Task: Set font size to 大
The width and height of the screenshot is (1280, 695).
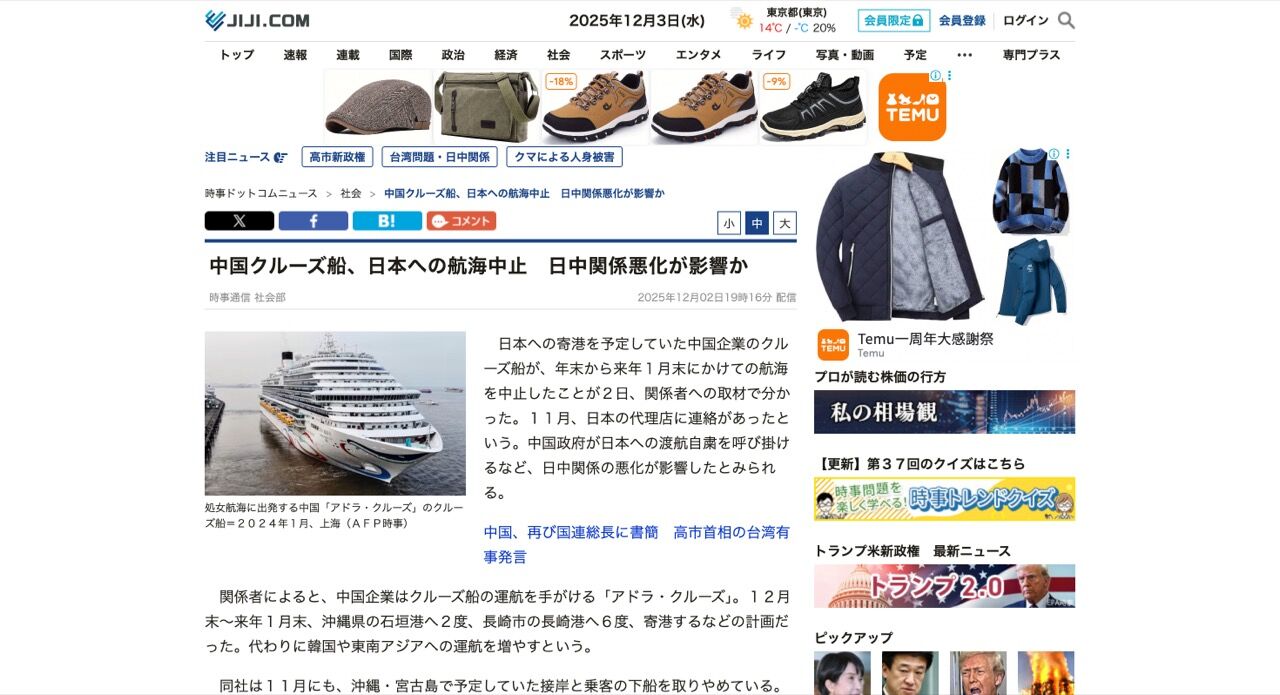Action: pyautogui.click(x=785, y=223)
